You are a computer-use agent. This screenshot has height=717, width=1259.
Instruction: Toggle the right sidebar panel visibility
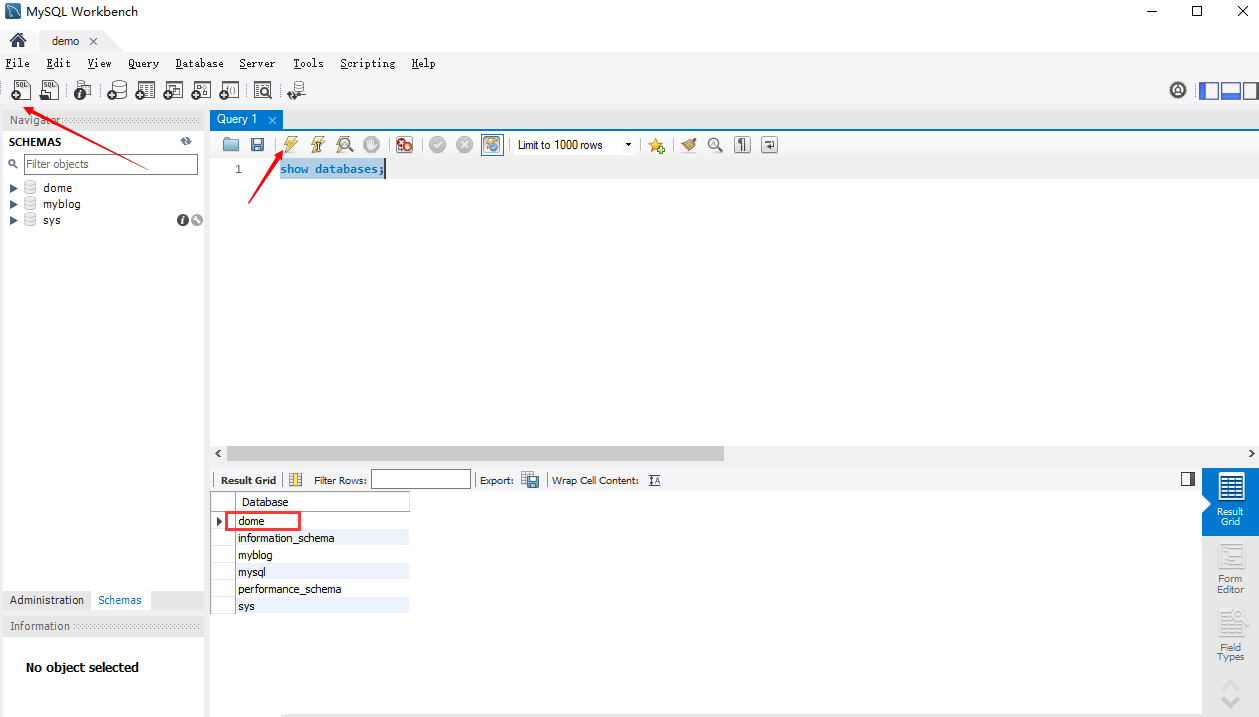pos(1250,91)
